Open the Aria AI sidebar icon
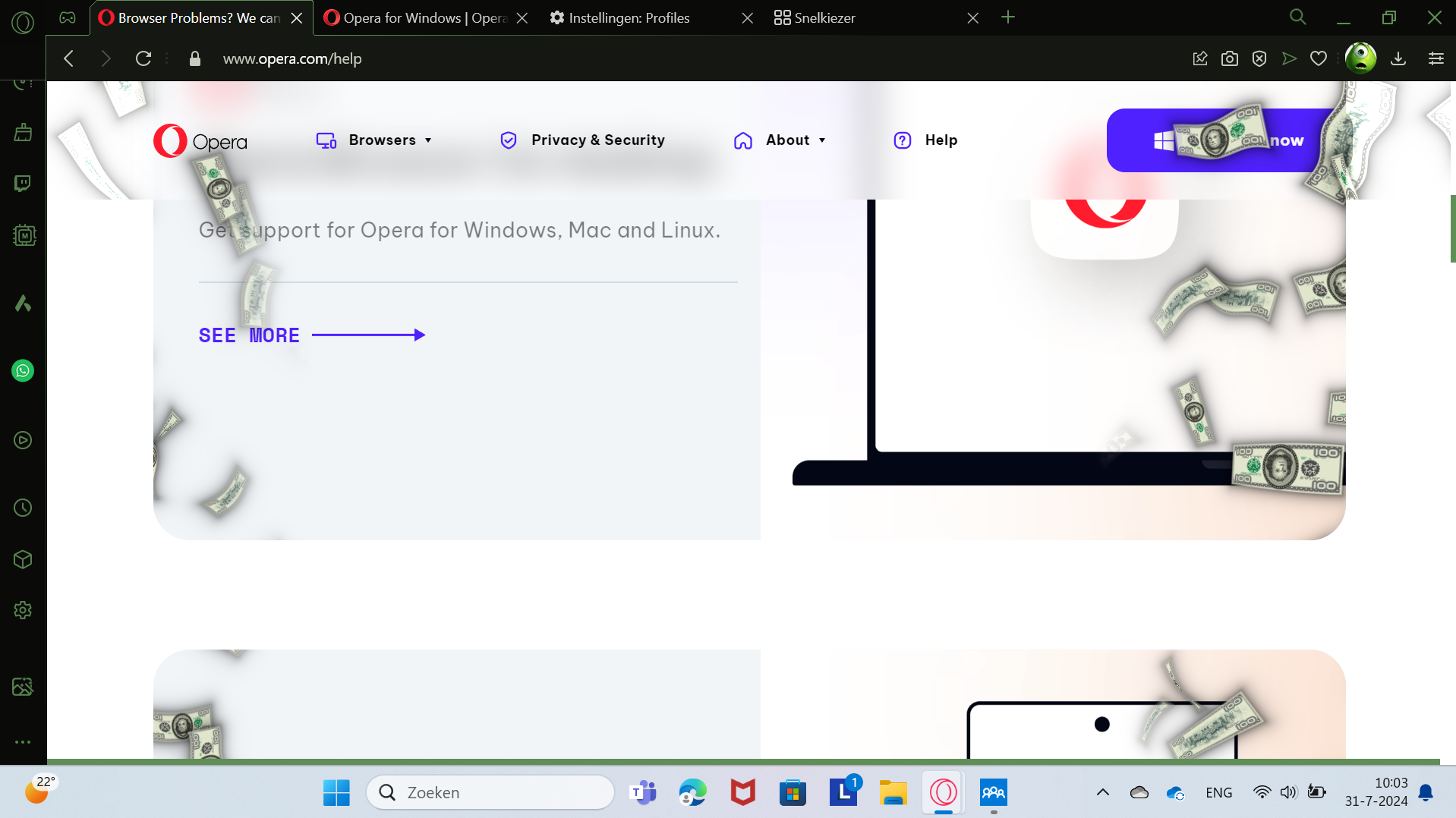The height and width of the screenshot is (818, 1456). coord(23,304)
